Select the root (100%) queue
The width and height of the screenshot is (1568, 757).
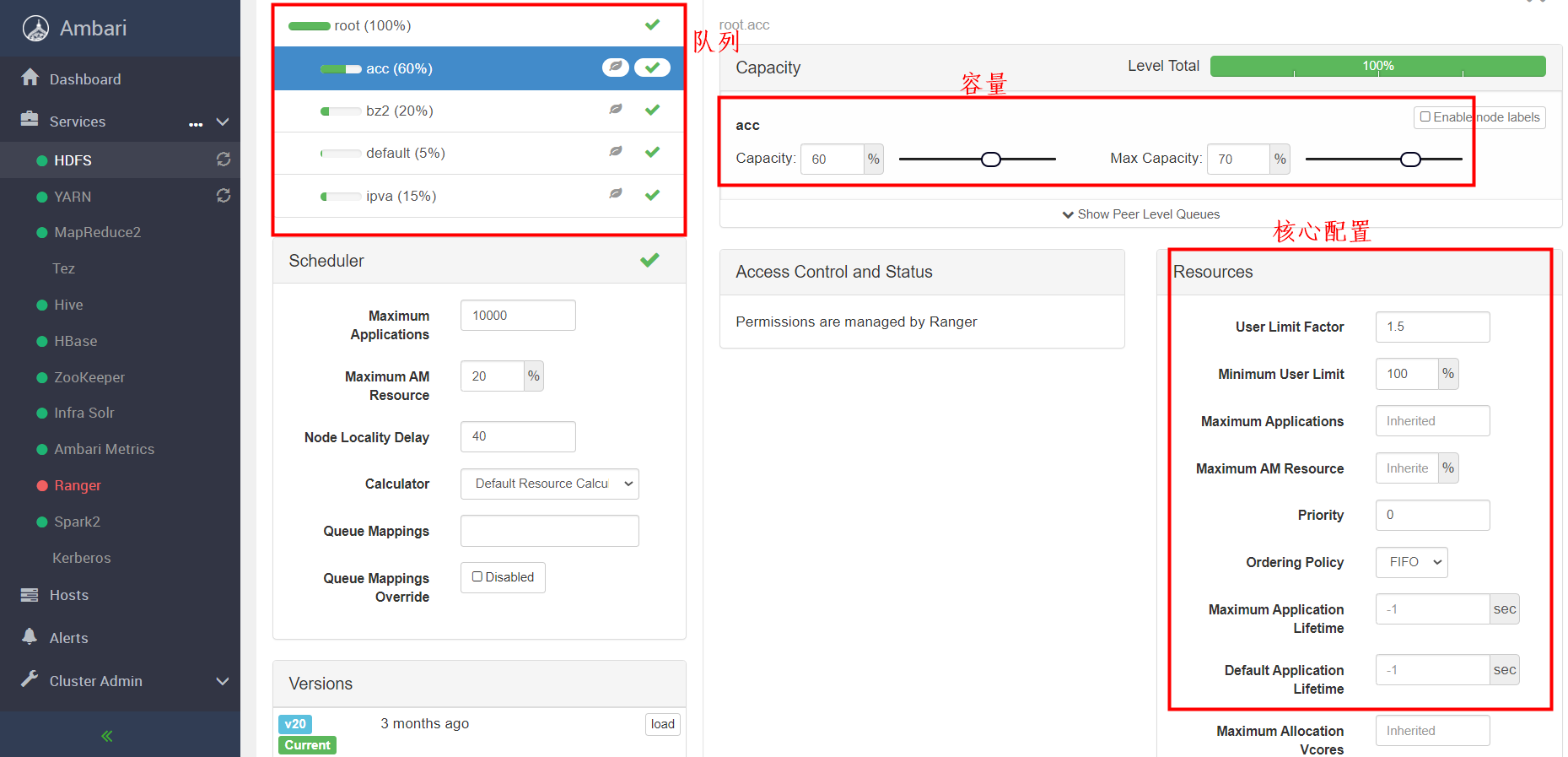tap(479, 25)
